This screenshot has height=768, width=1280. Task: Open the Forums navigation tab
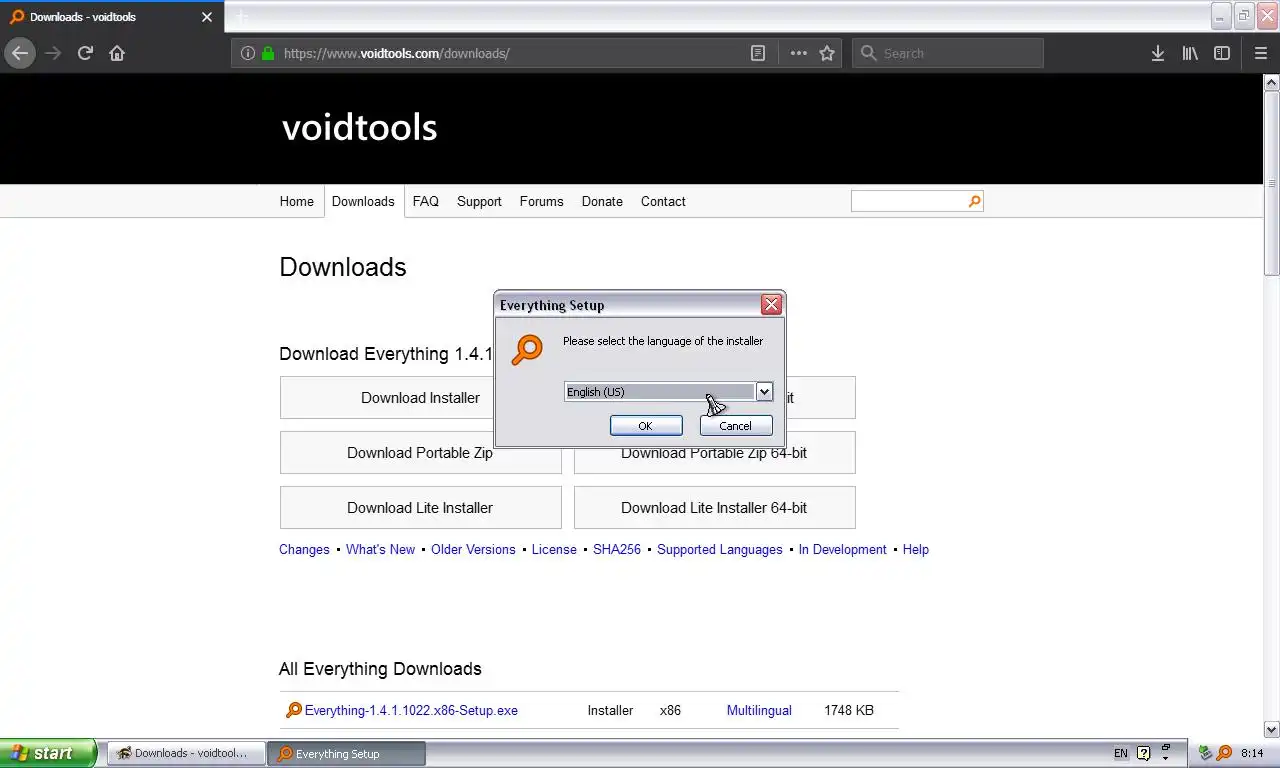[x=541, y=201]
